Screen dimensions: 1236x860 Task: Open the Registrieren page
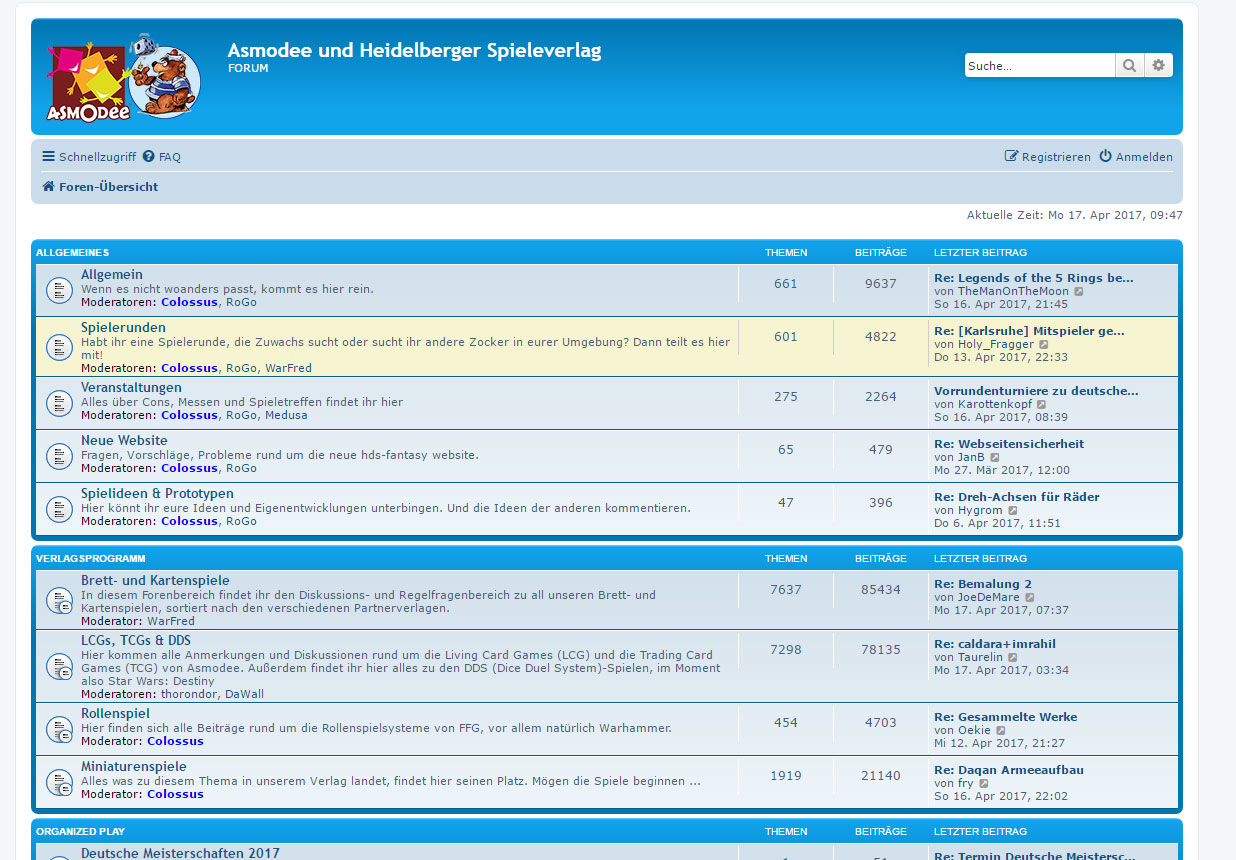[x=1047, y=157]
